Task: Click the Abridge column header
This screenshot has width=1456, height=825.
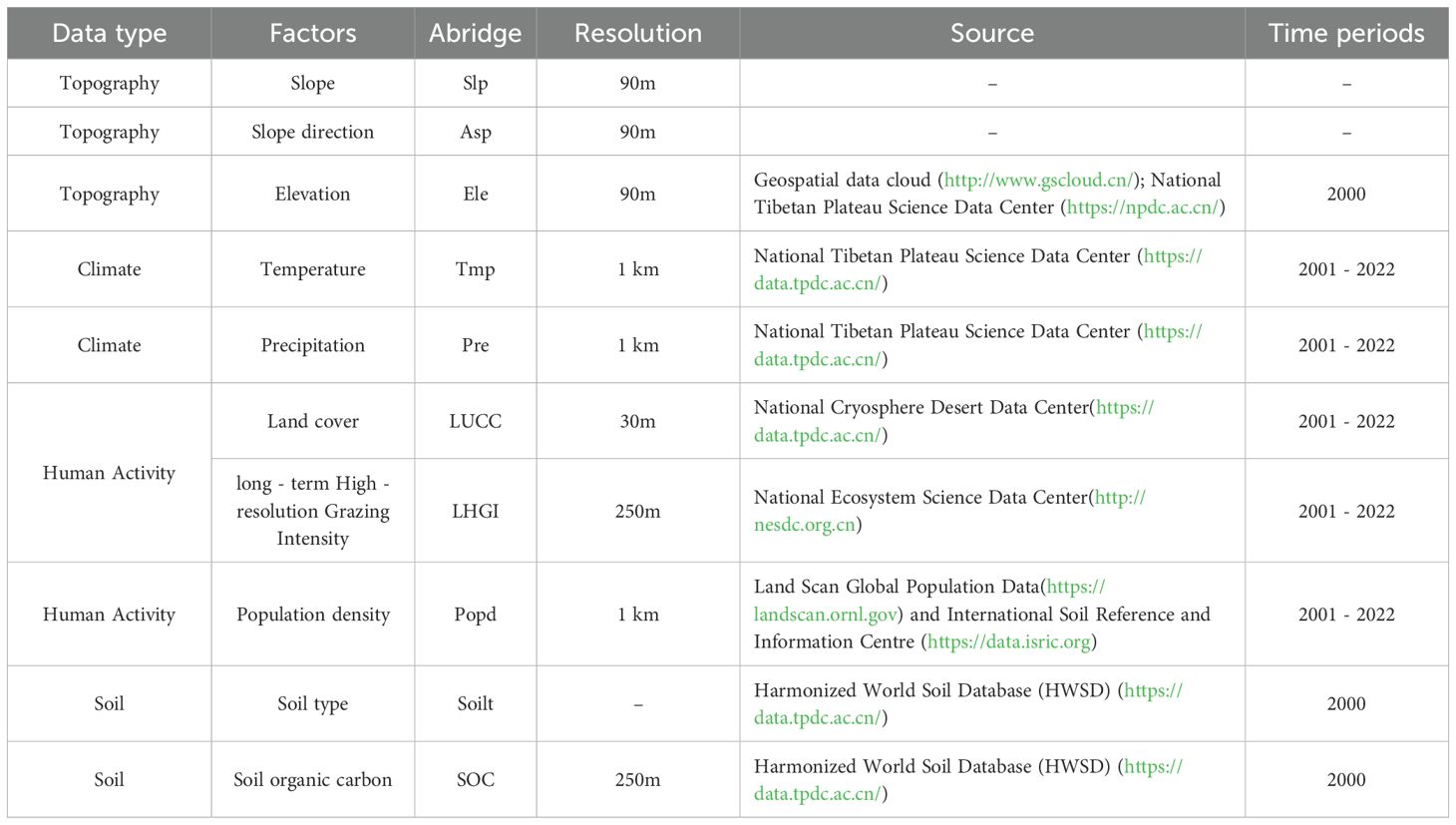Action: coord(475,33)
